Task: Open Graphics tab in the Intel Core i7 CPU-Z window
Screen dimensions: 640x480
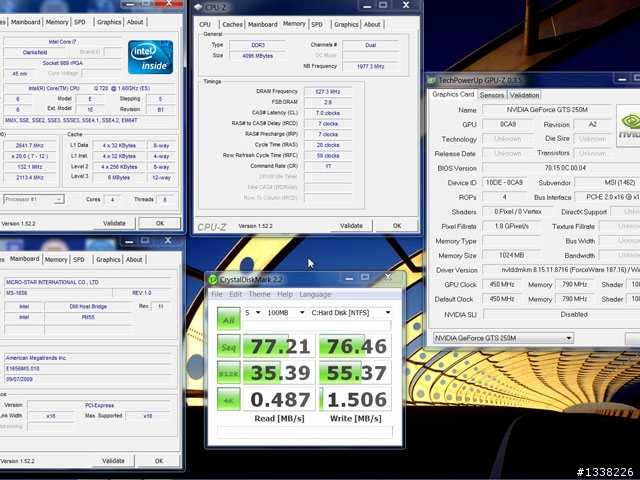Action: pyautogui.click(x=109, y=22)
